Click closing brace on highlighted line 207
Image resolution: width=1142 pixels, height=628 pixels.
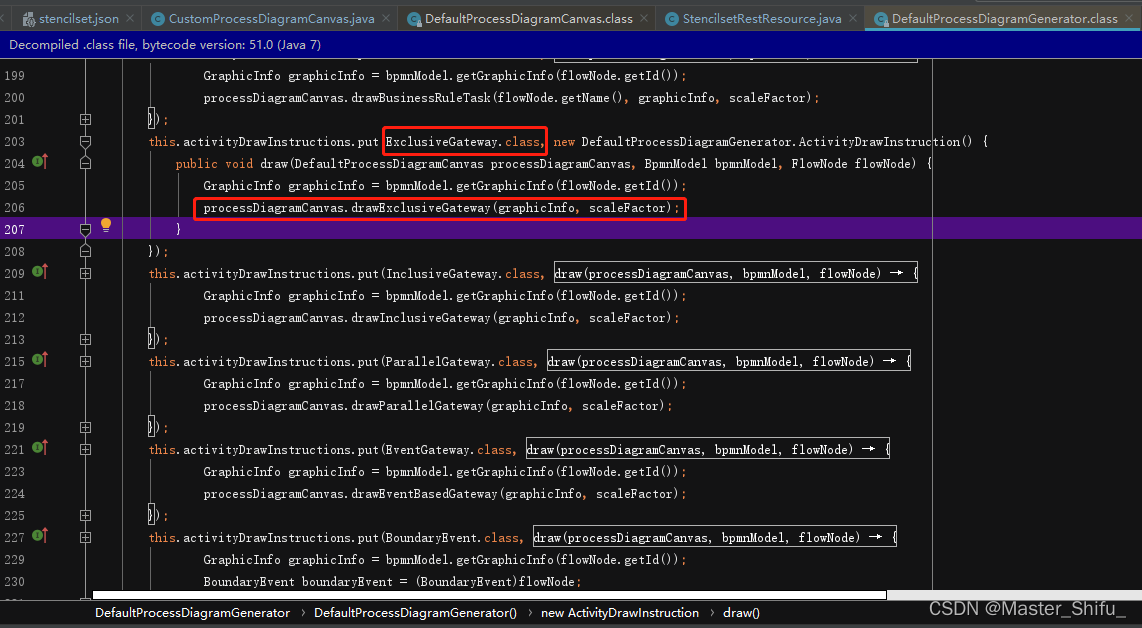[178, 229]
